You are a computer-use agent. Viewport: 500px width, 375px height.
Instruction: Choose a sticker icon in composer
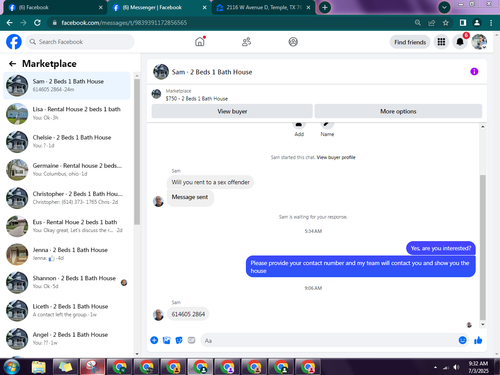(179, 340)
